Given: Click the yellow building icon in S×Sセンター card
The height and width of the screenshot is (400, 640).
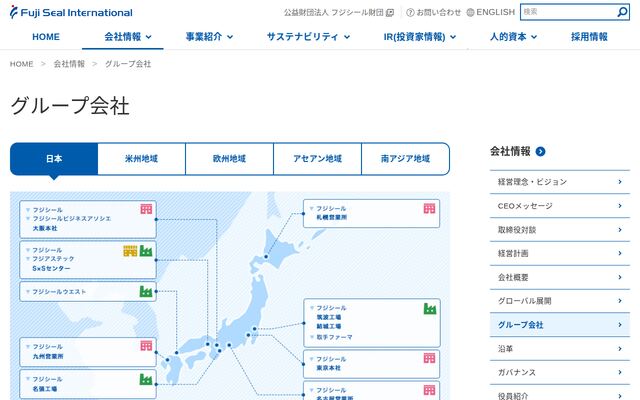Looking at the screenshot, I should [130, 251].
